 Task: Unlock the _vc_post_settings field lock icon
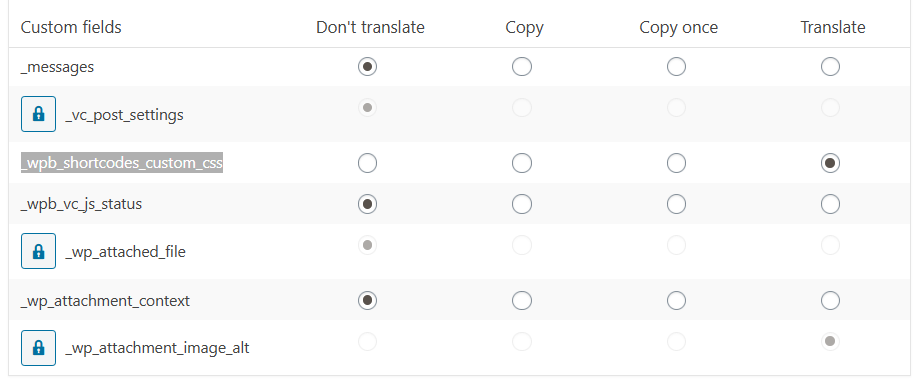coord(39,114)
